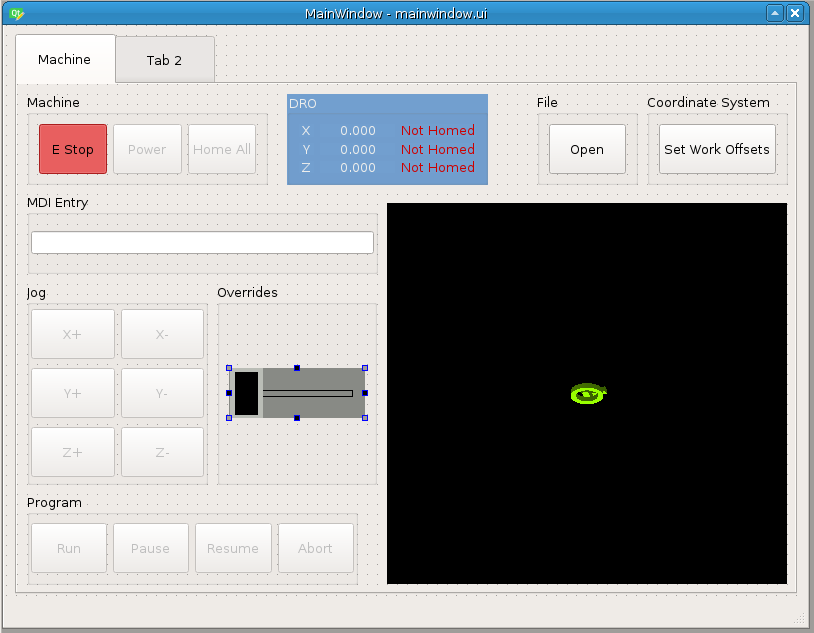Click the Coordinate System label
This screenshot has height=633, width=814.
coord(708,102)
